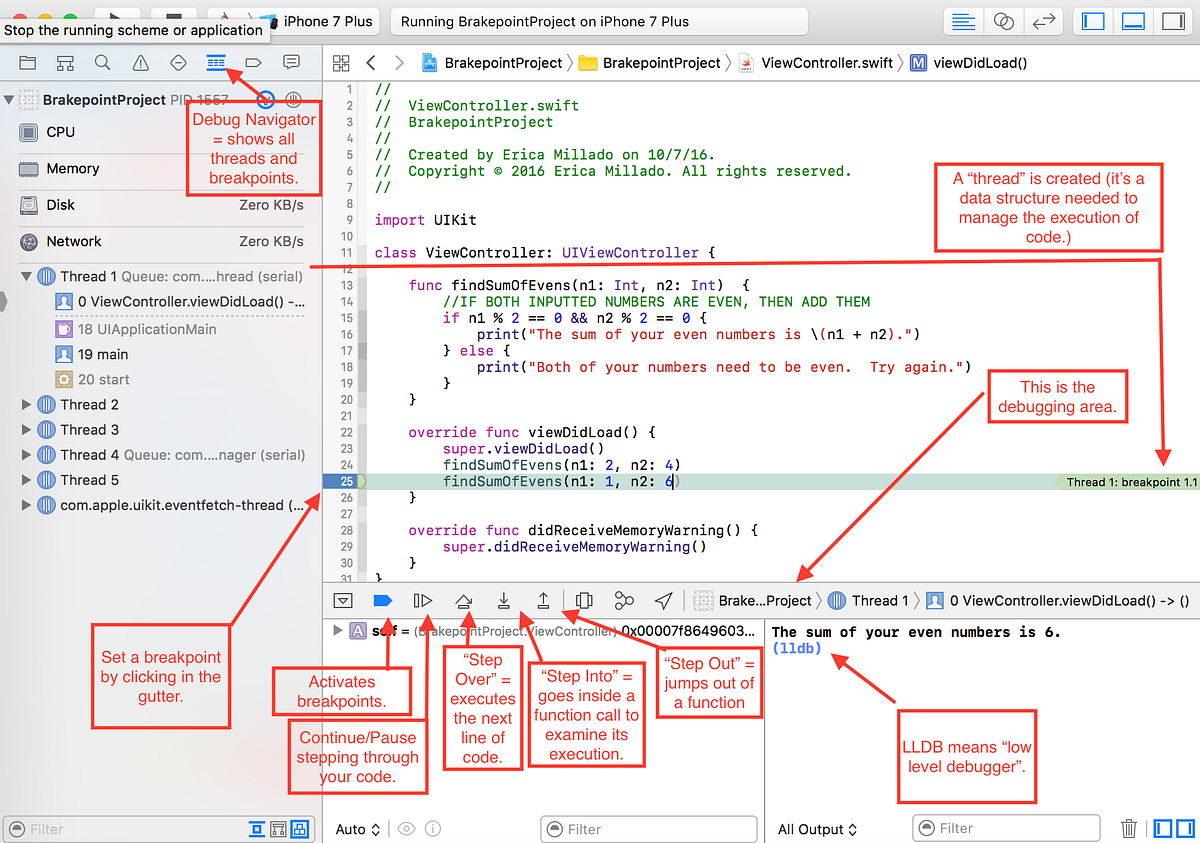
Task: Expand the Thread 2 disclosure triangle
Action: pyautogui.click(x=25, y=406)
